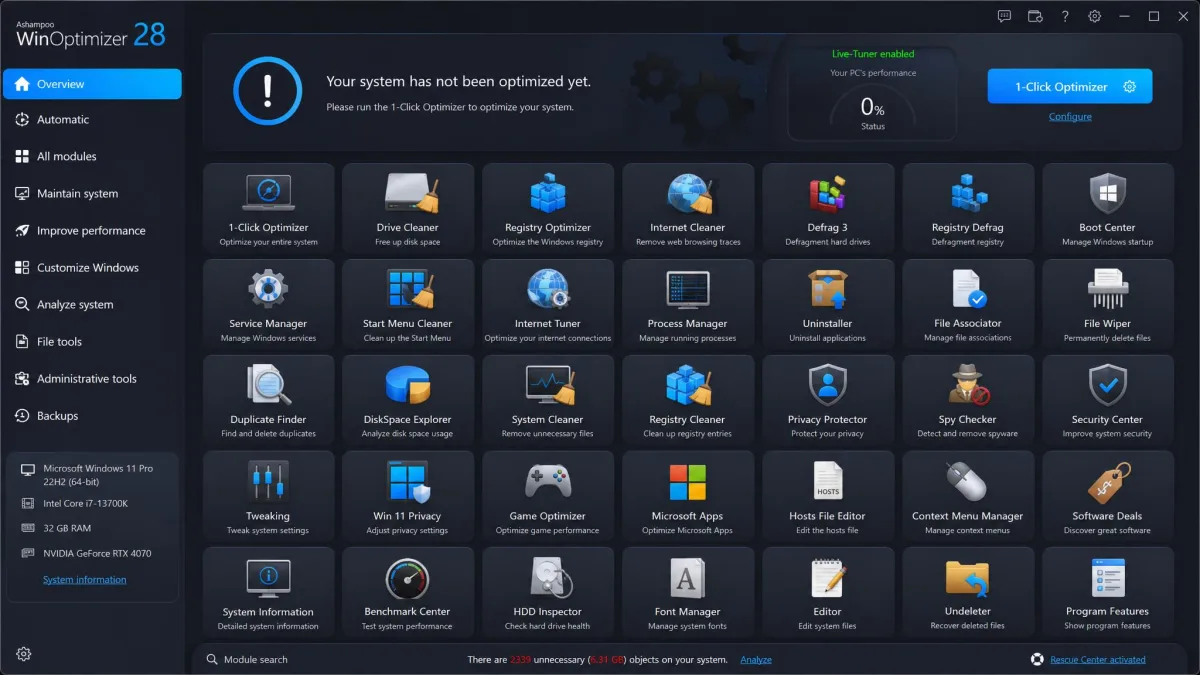
Task: Open Rescue Center activated link
Action: 1098,660
